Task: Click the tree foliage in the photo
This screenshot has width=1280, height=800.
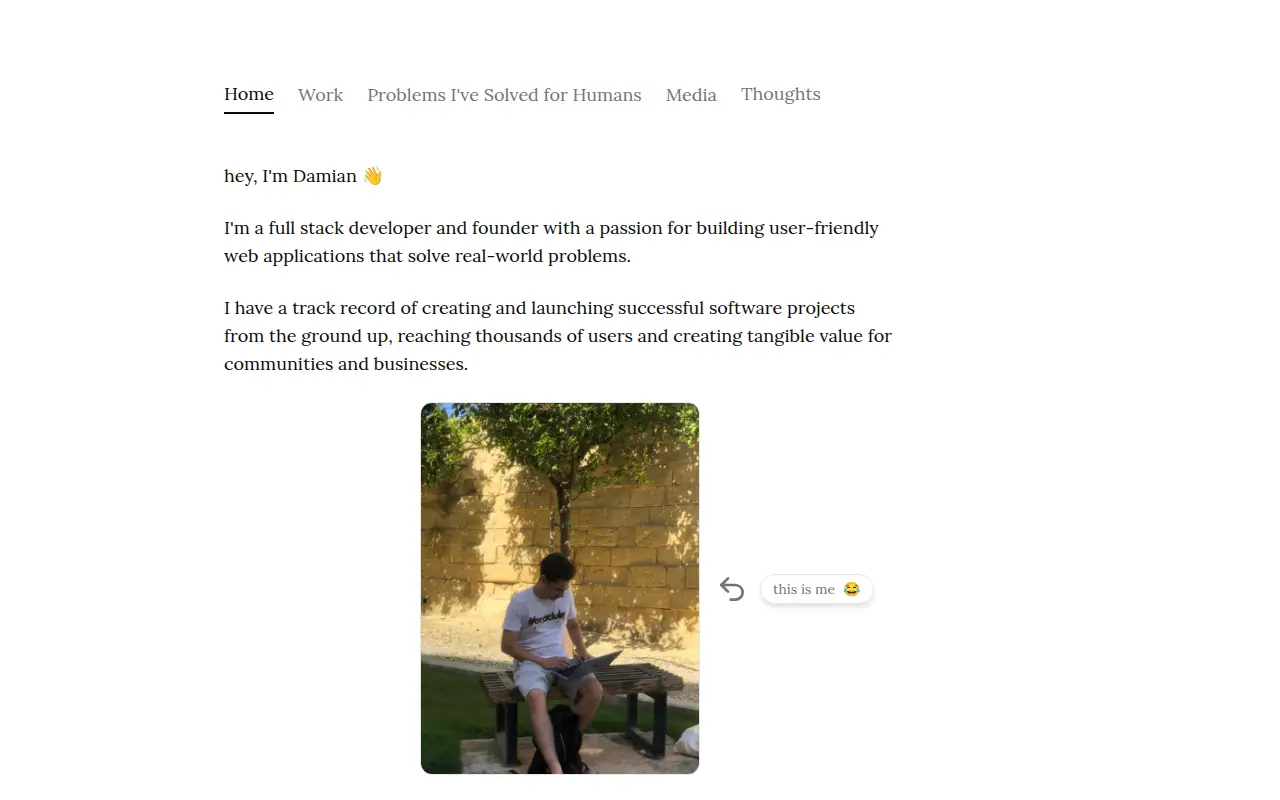Action: [x=560, y=440]
